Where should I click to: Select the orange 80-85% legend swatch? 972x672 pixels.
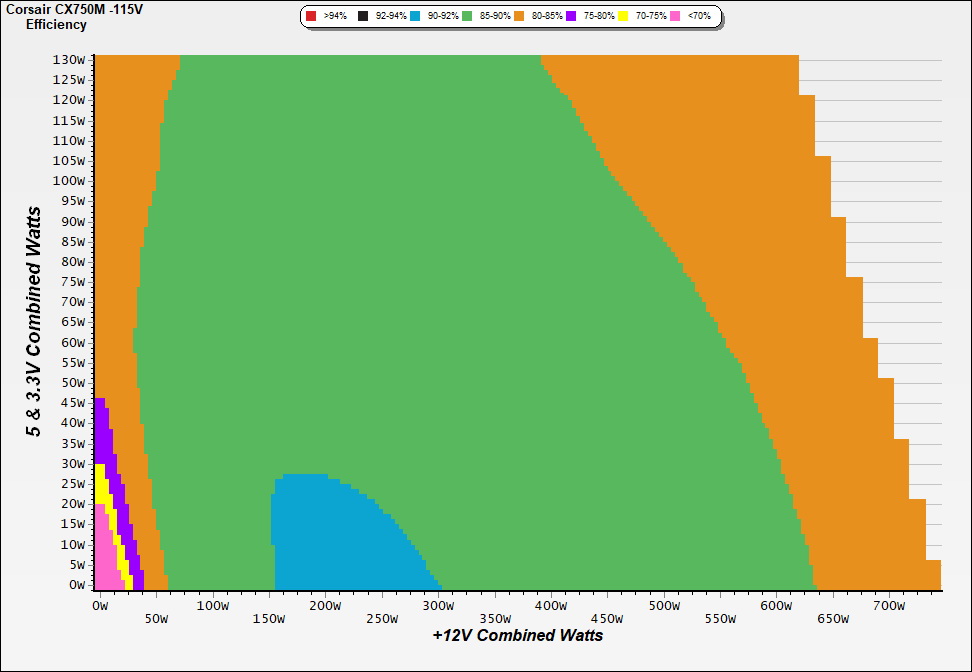[520, 17]
